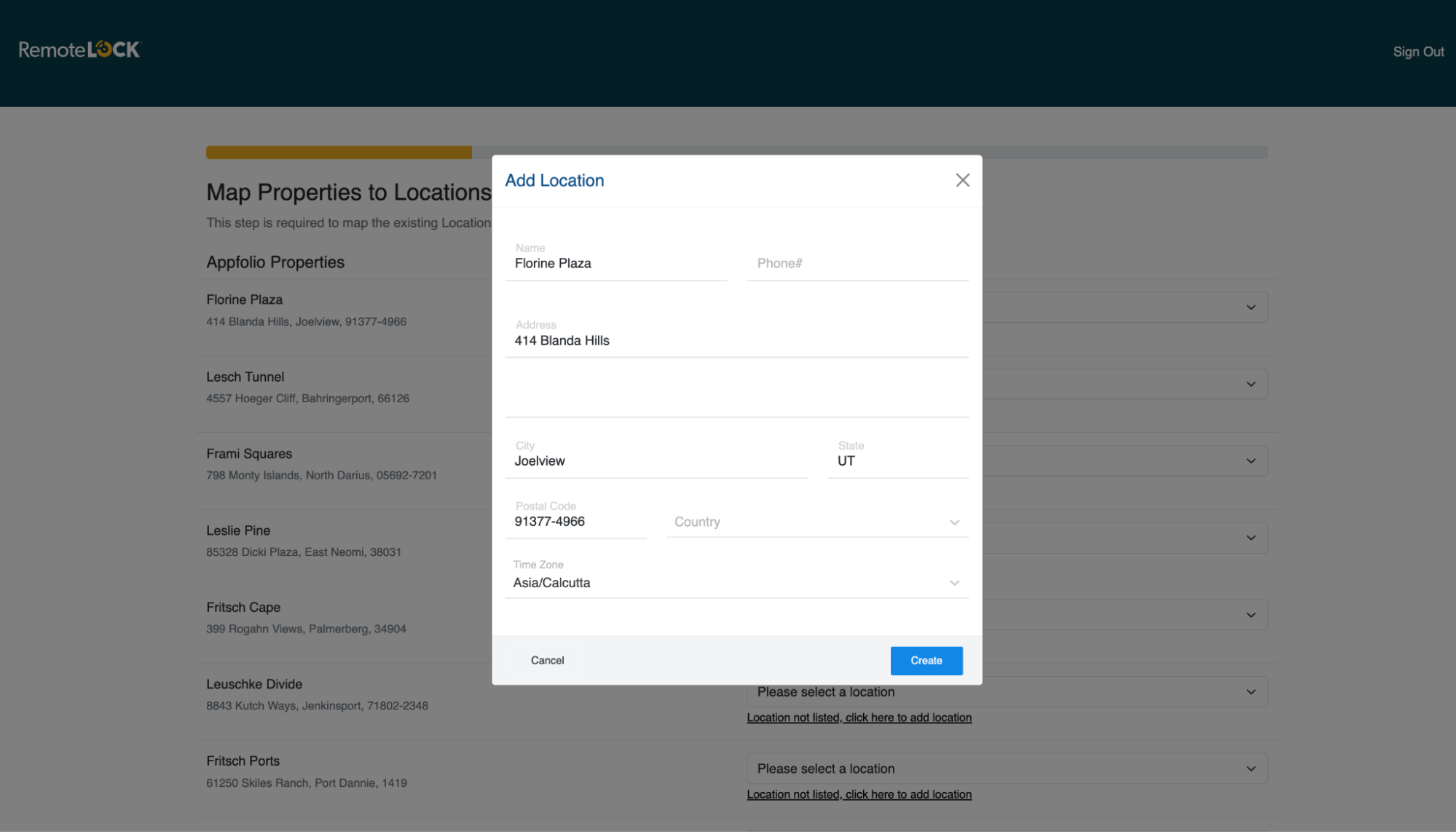Click the Phone# input field

point(857,263)
